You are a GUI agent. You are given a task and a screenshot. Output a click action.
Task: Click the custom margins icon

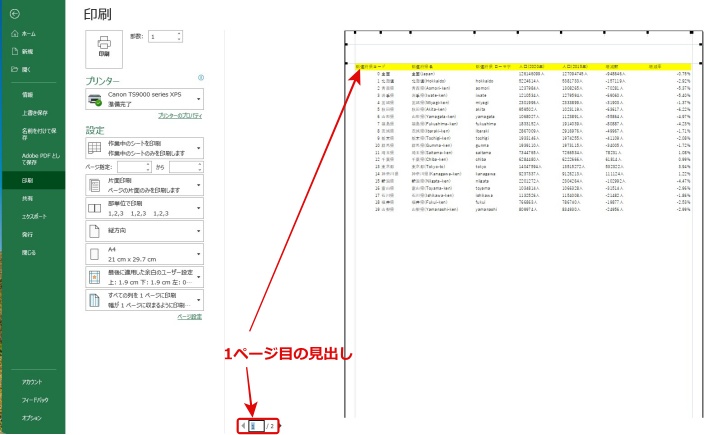[x=95, y=277]
